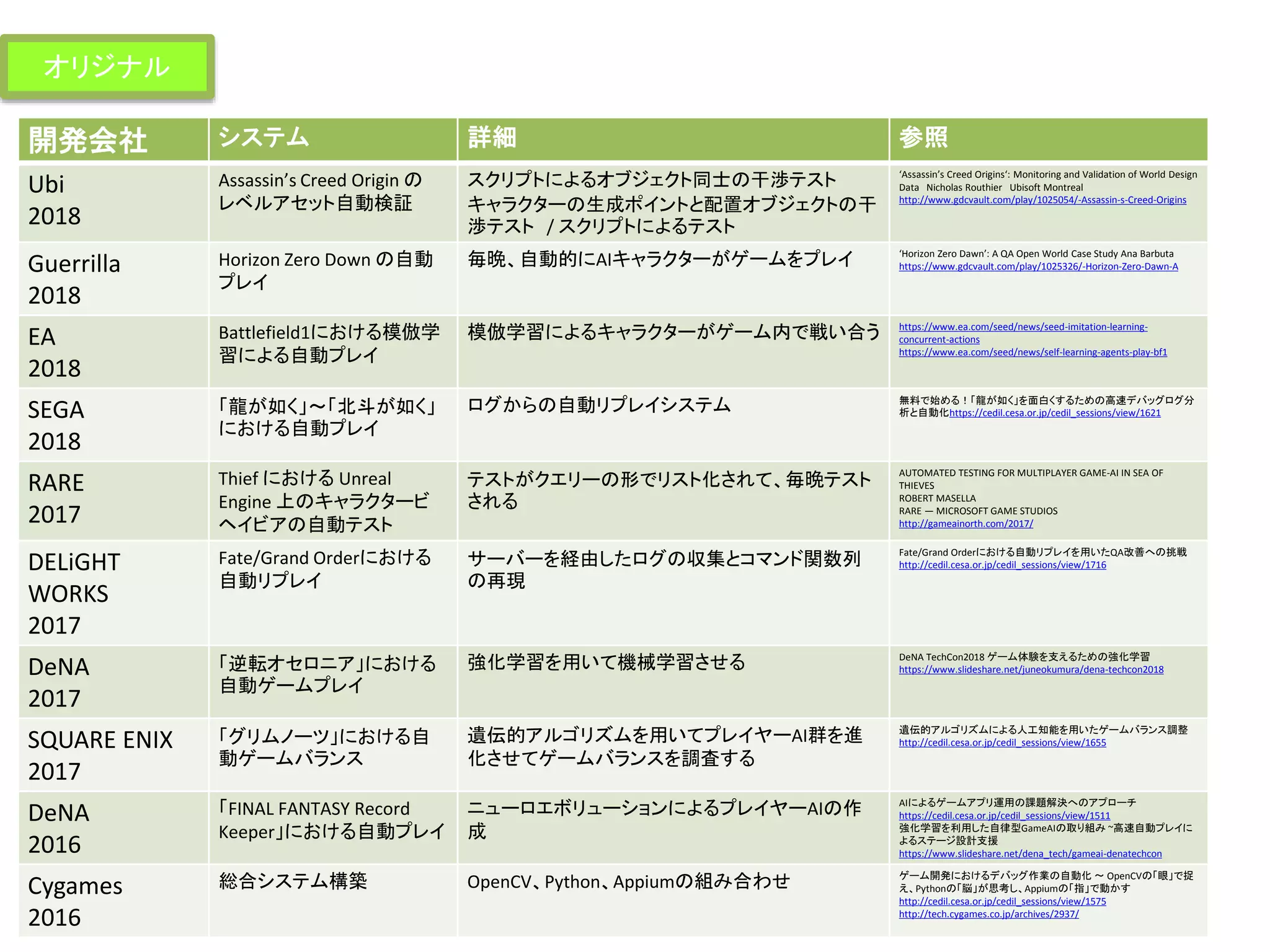This screenshot has height=952, width=1270.
Task: Select the Assassin's Creed Origin system cell
Action: (333, 203)
